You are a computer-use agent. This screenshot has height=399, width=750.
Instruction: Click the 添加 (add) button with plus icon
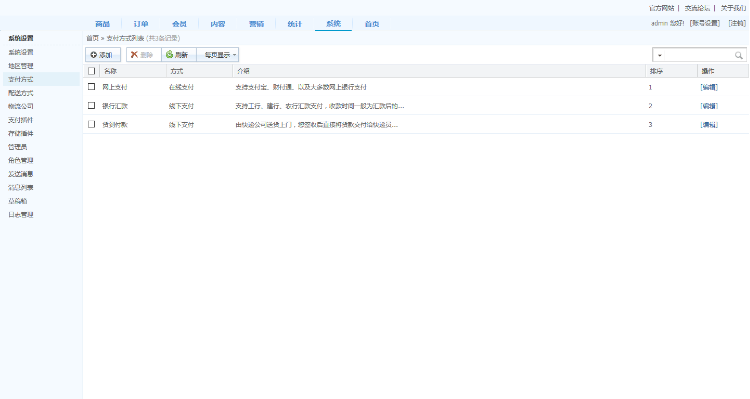102,55
